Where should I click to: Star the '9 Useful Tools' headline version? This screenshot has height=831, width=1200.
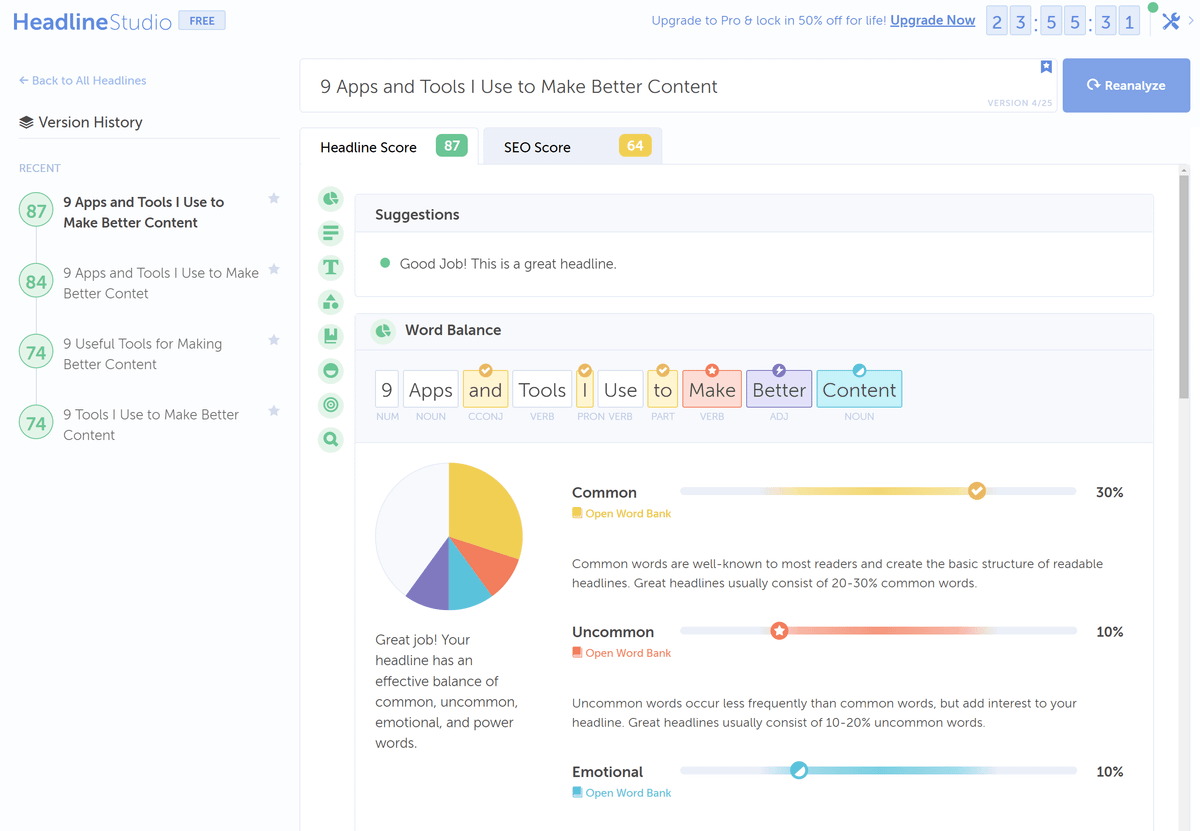(x=274, y=340)
